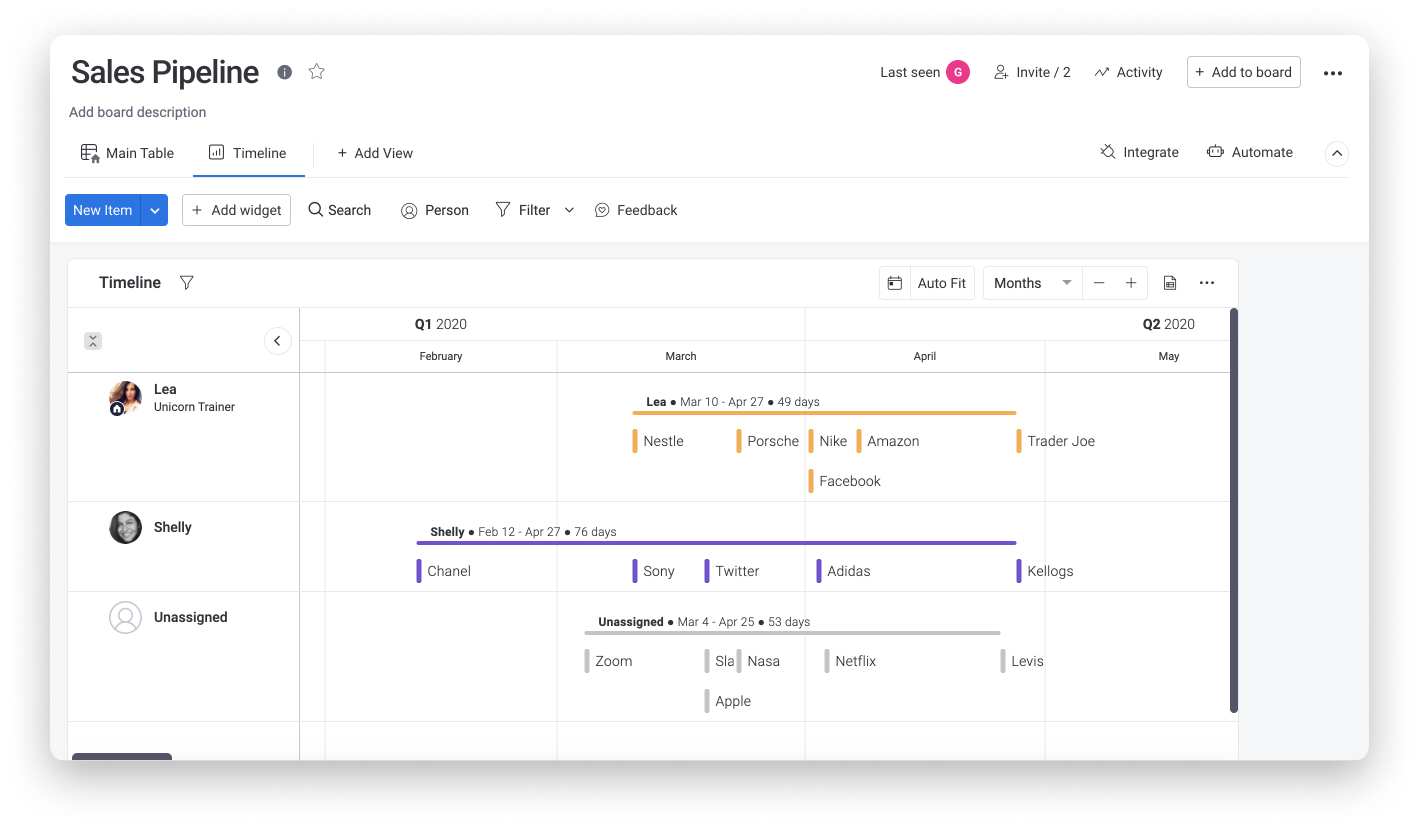The width and height of the screenshot is (1419, 826).
Task: Click the timeline vertical scrollbar
Action: (1234, 510)
